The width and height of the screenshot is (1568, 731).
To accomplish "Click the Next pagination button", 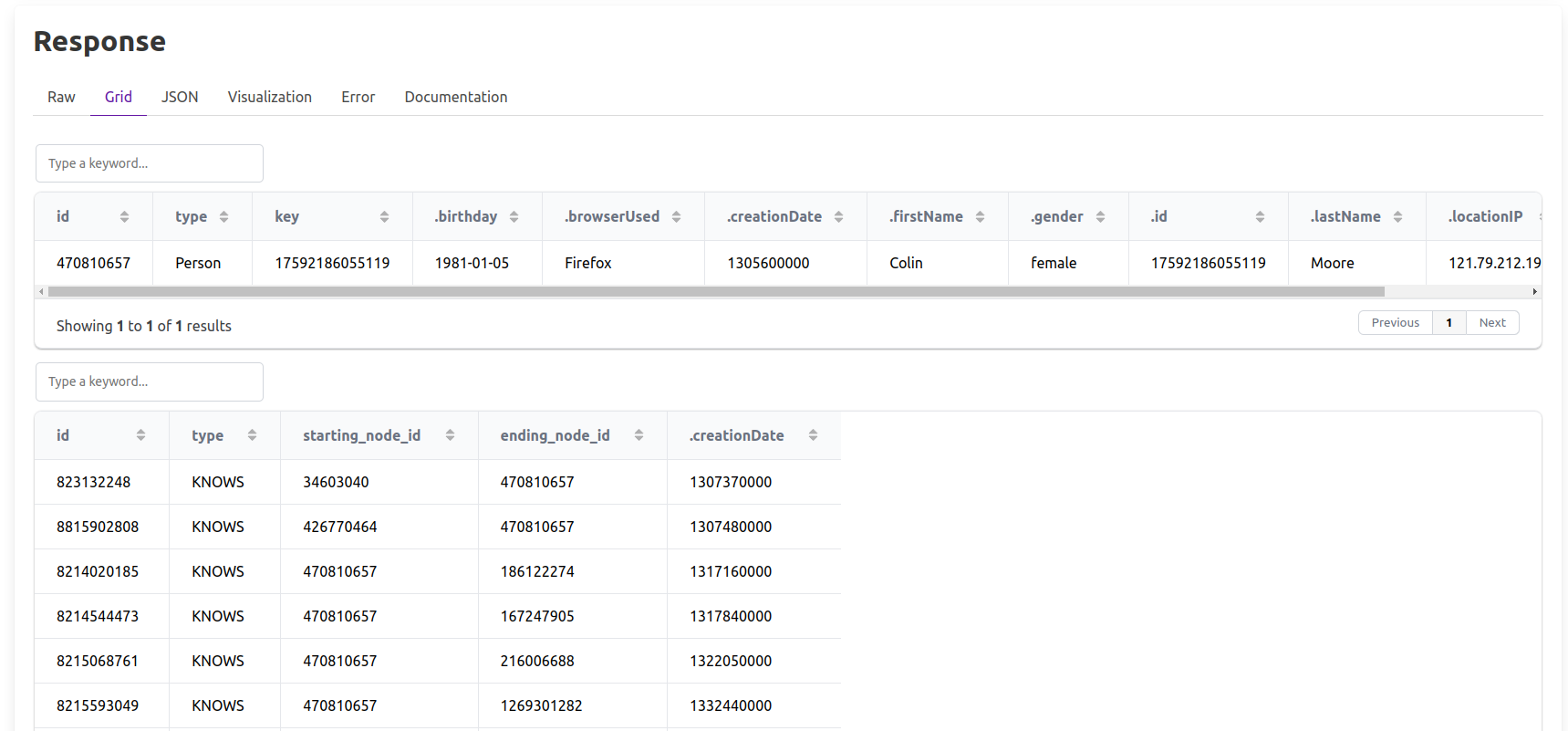I will 1491,323.
